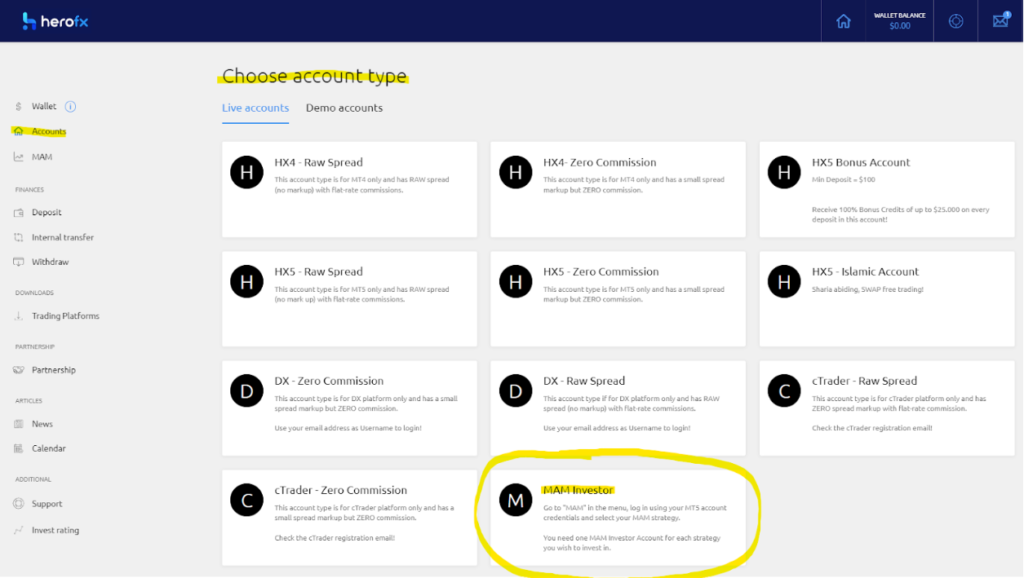The height and width of the screenshot is (578, 1024).
Task: Click the DX - Zero Commission D icon
Action: [x=247, y=391]
